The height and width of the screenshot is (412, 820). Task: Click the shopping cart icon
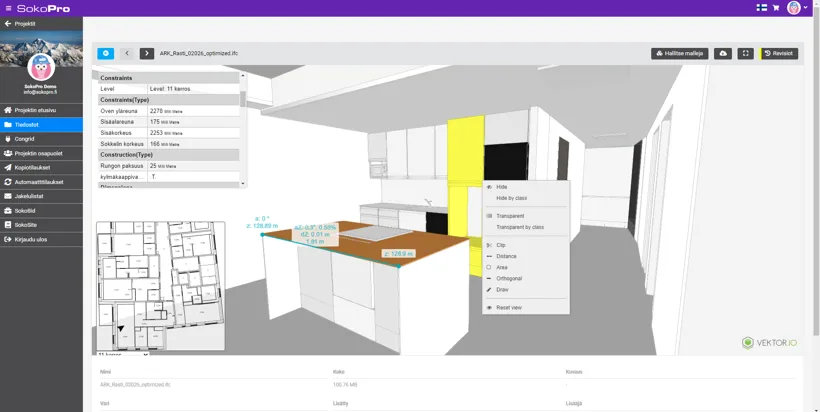click(776, 8)
